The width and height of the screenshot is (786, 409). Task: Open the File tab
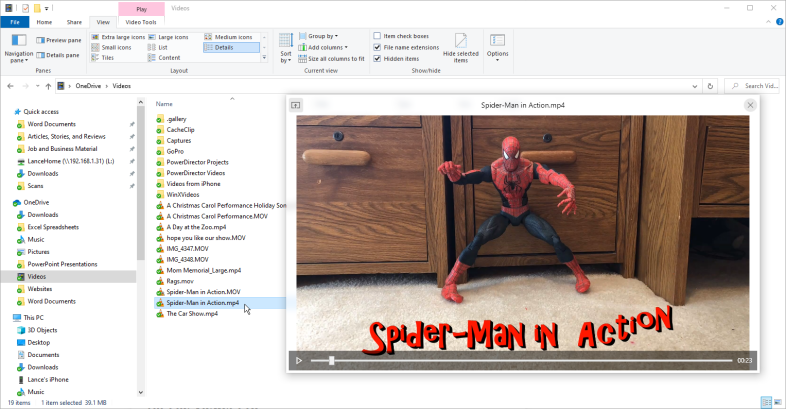15,22
